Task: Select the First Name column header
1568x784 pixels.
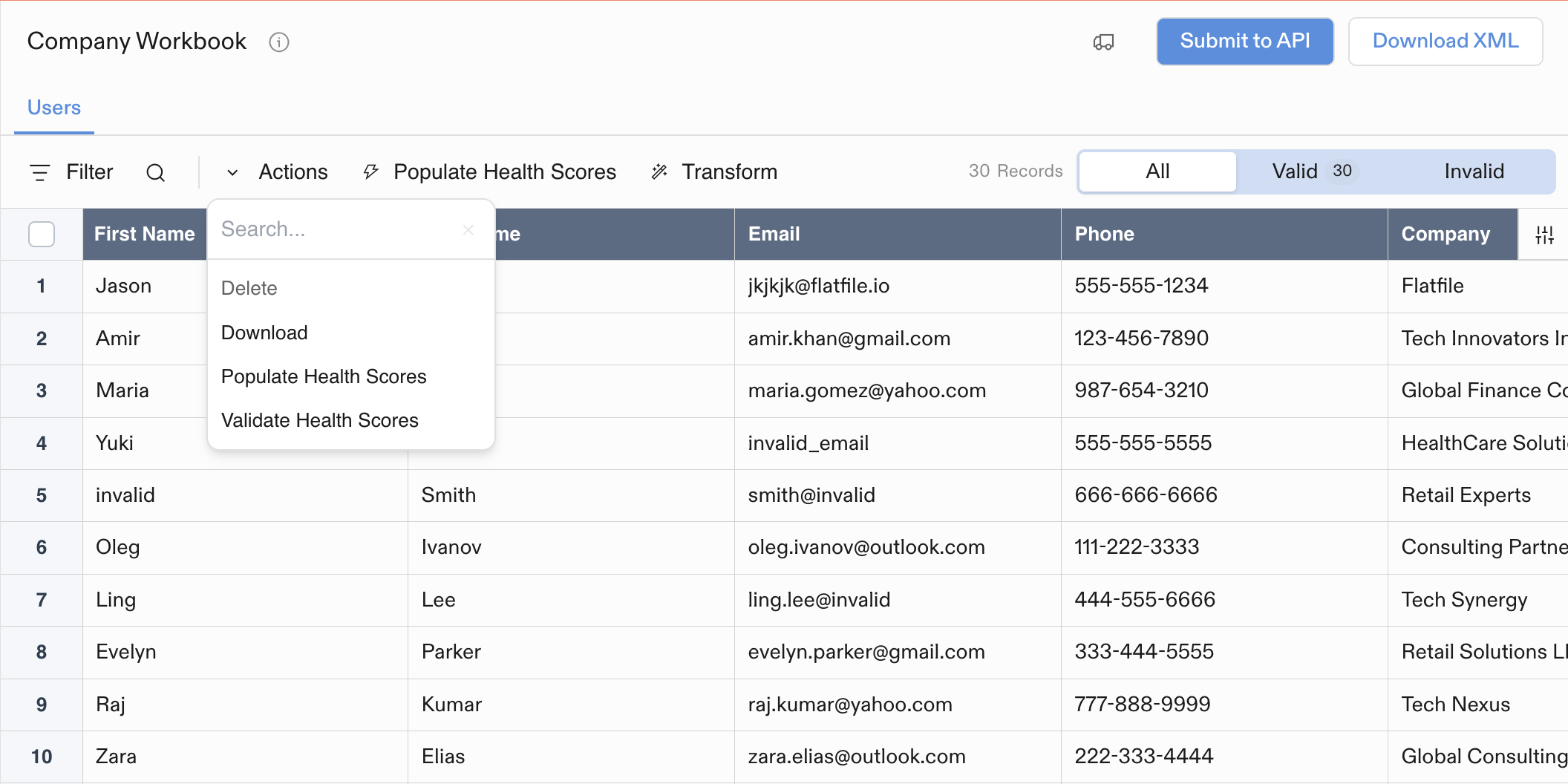Action: click(x=145, y=235)
